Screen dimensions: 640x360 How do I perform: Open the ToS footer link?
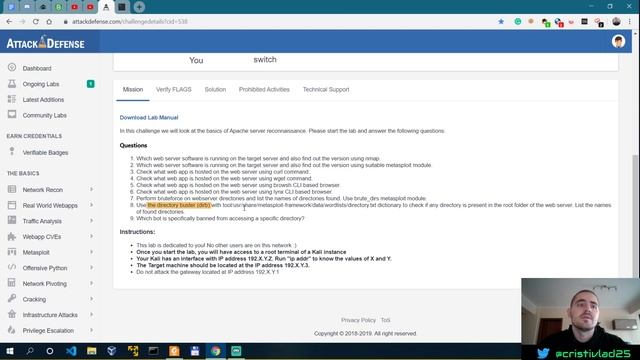click(385, 320)
